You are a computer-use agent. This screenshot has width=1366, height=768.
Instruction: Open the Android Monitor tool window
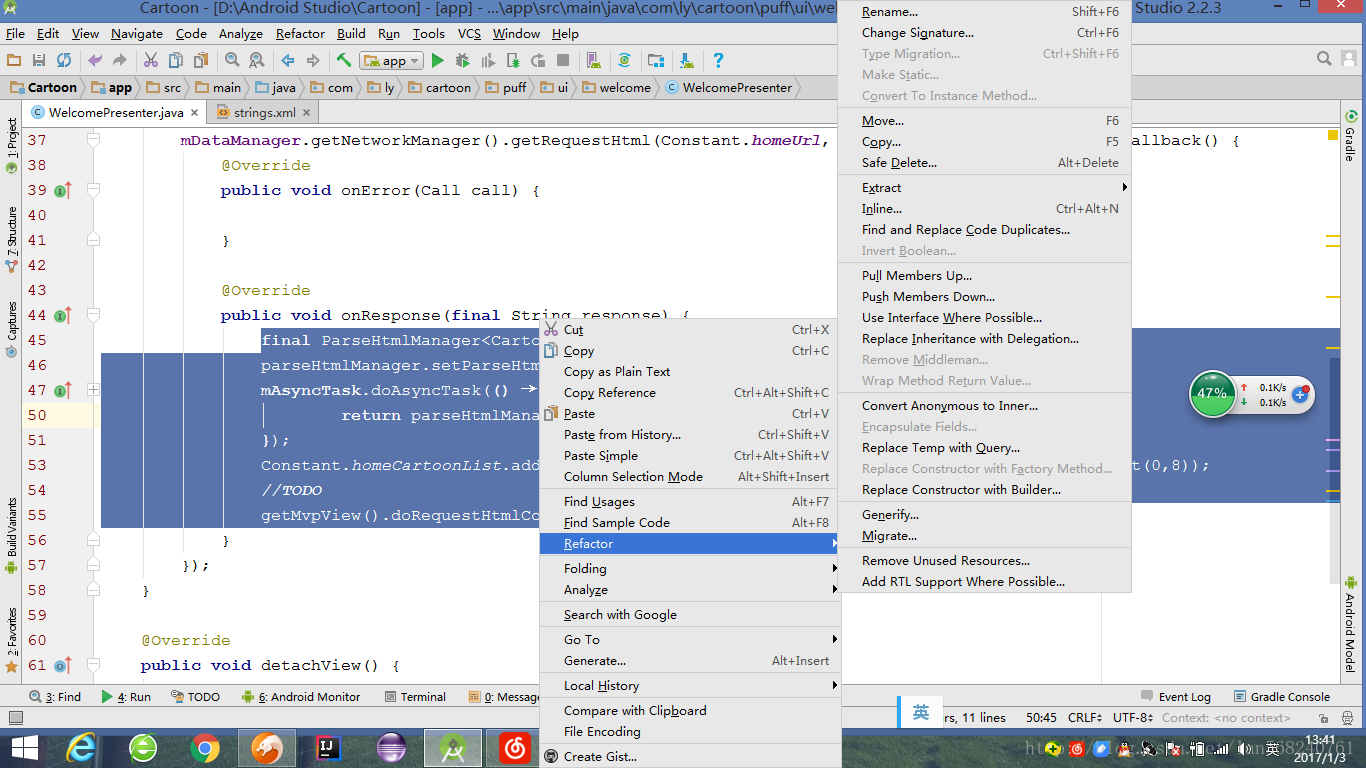click(x=300, y=697)
